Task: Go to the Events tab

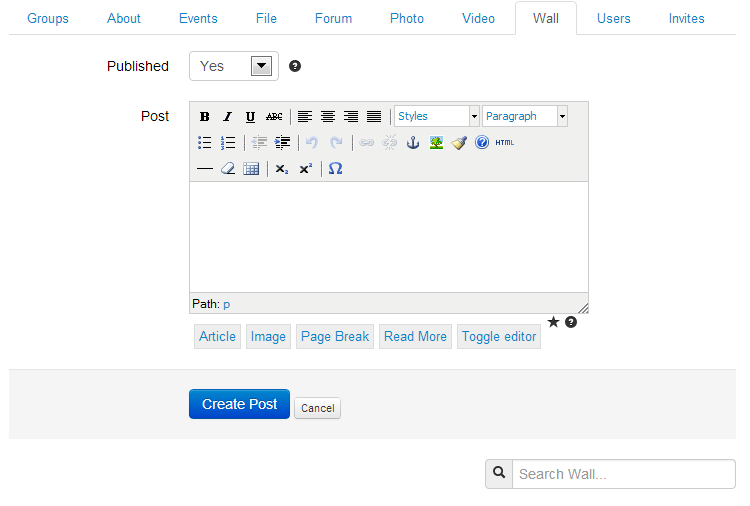Action: pyautogui.click(x=198, y=18)
